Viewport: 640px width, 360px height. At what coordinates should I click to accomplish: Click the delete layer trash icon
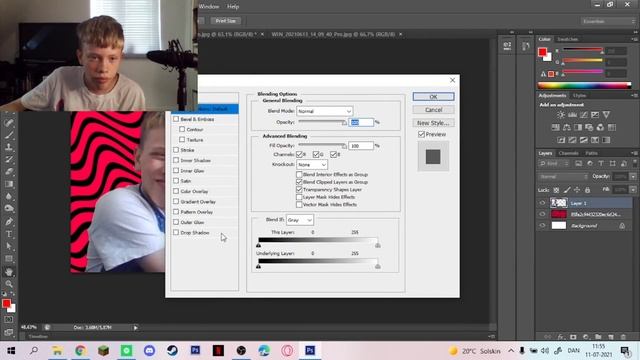pyautogui.click(x=623, y=337)
